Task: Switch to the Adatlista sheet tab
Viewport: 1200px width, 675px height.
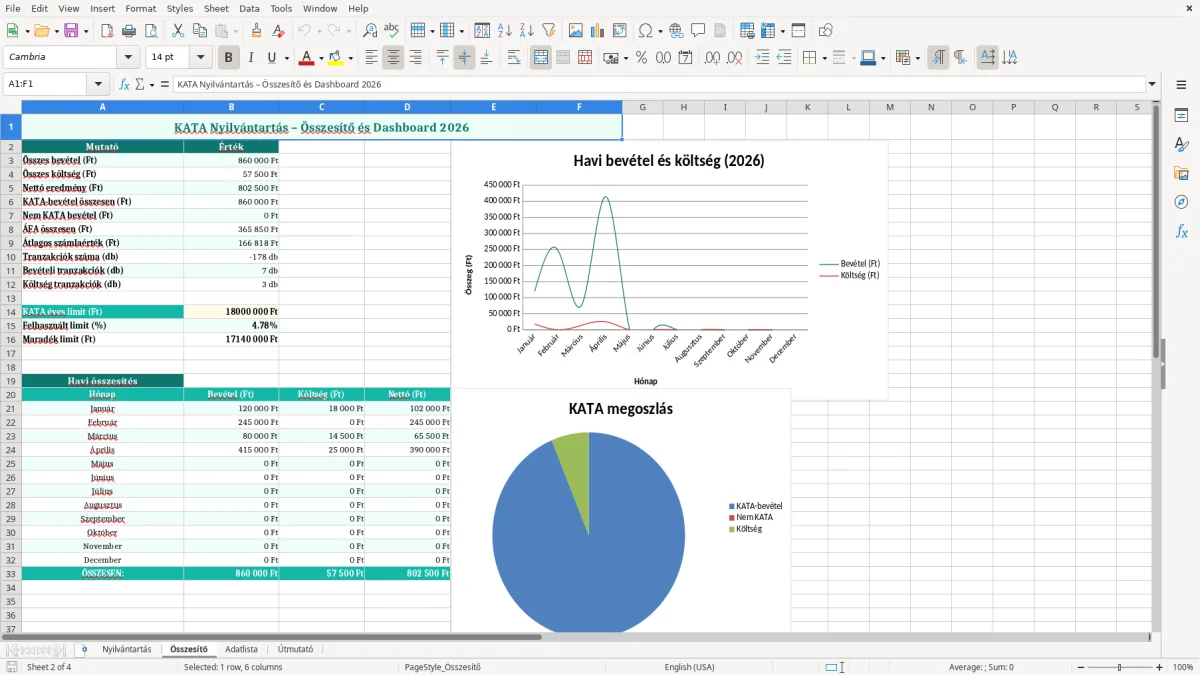Action: [241, 649]
